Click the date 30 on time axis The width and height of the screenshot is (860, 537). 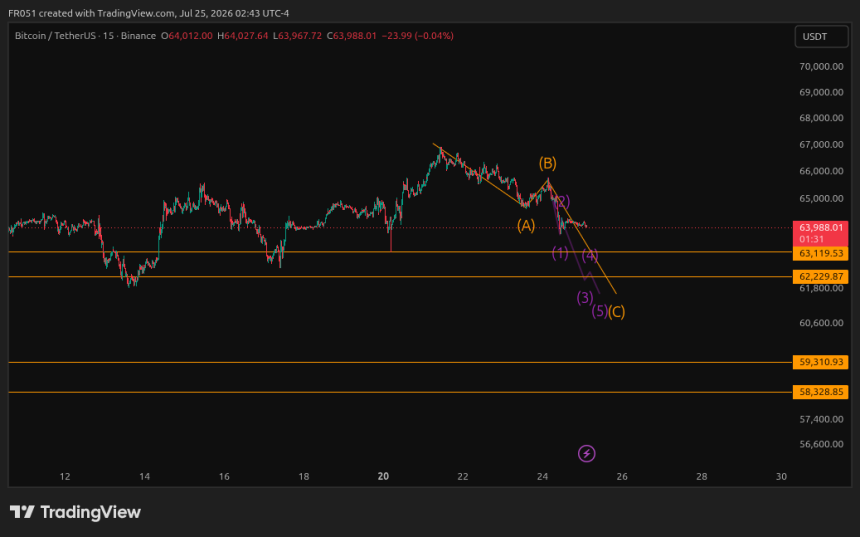click(781, 477)
